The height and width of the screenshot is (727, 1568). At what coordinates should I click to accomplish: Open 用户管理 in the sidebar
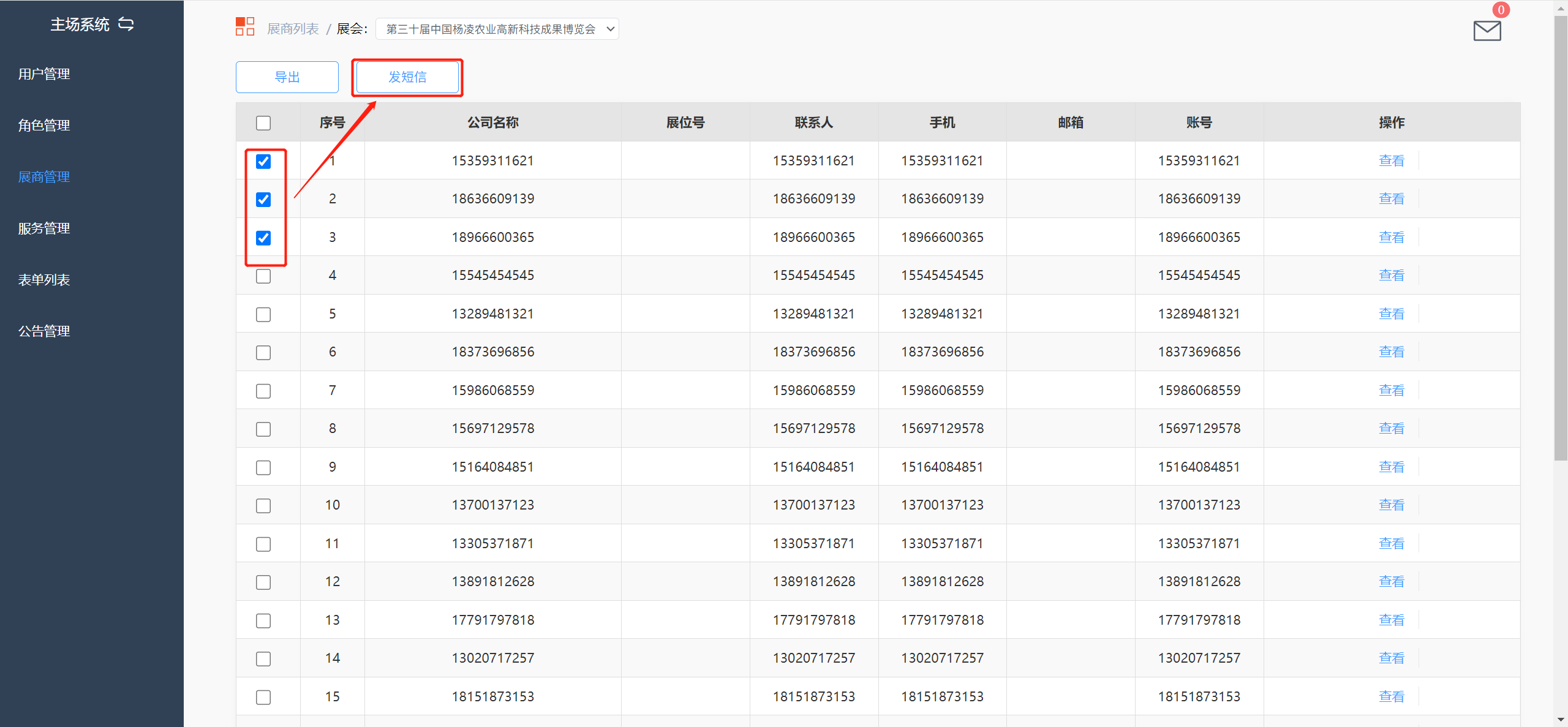tap(44, 74)
